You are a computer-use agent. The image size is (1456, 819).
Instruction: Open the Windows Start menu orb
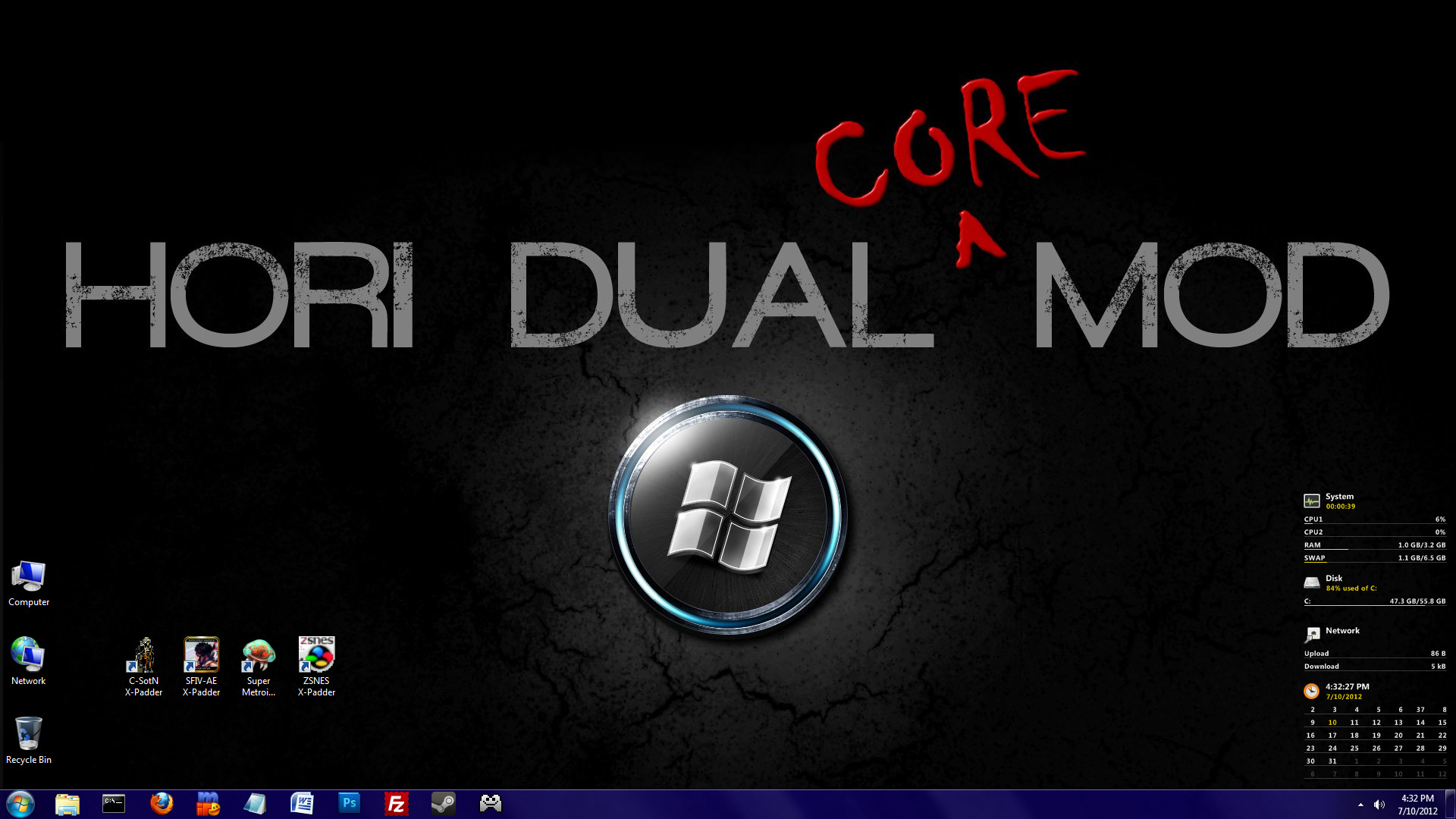coord(20,804)
